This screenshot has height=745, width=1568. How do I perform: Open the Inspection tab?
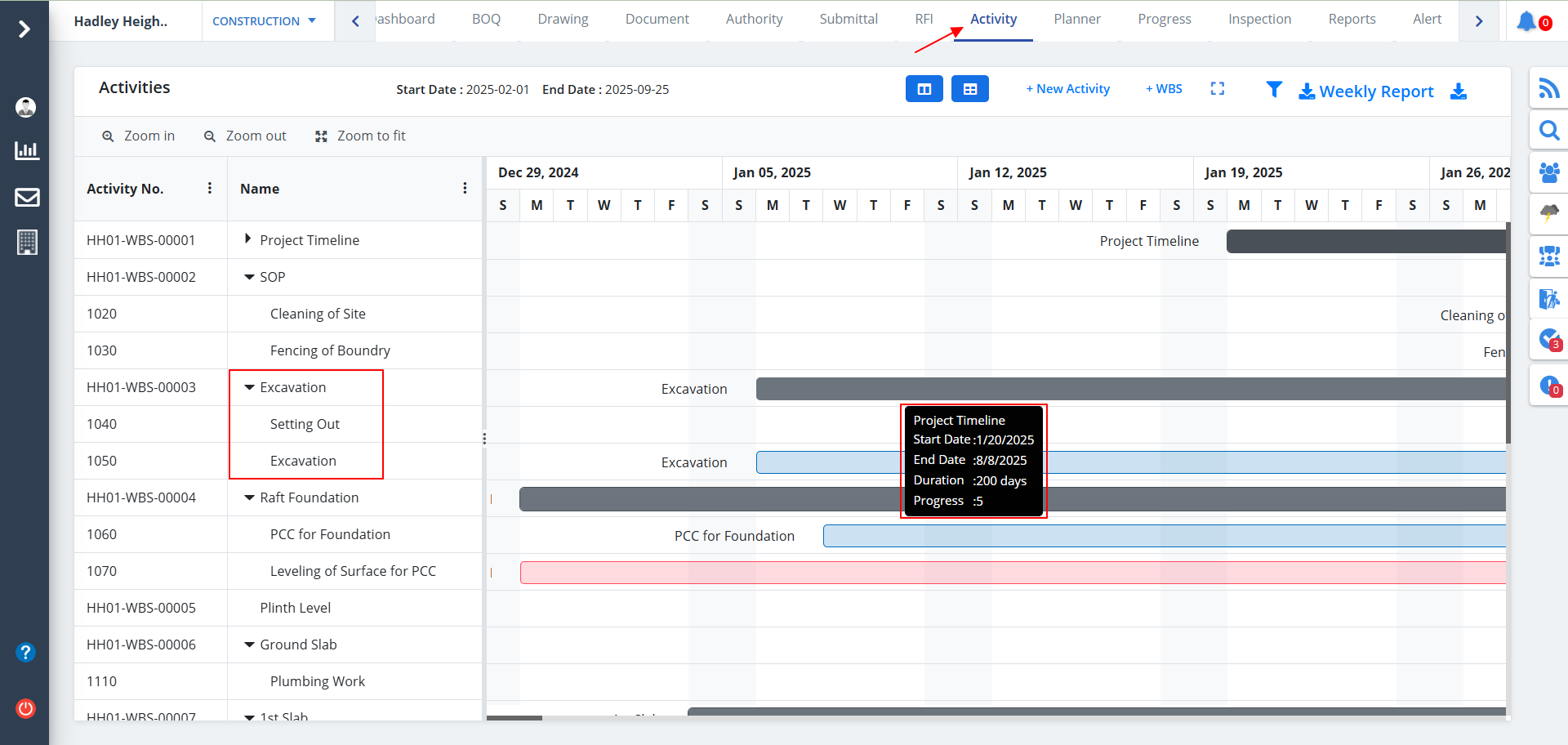tap(1259, 19)
